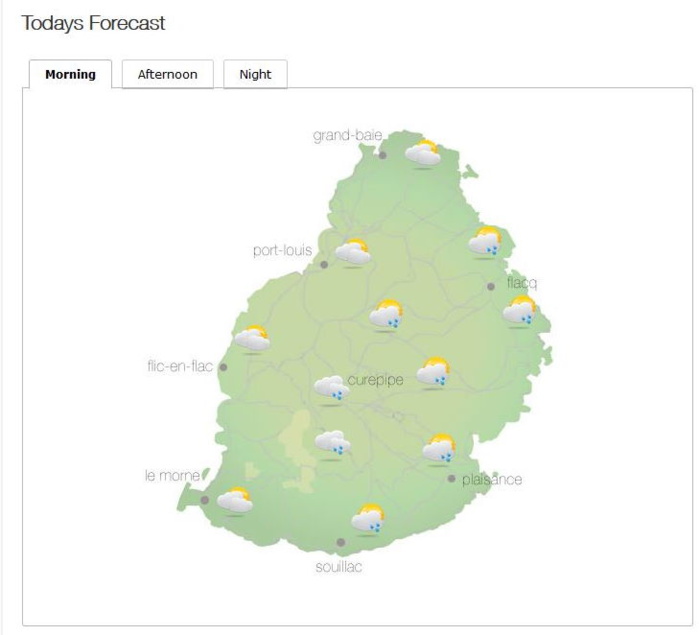699x635 pixels.
Task: Click the partly cloudy icon next to port-louis
Action: (x=352, y=252)
